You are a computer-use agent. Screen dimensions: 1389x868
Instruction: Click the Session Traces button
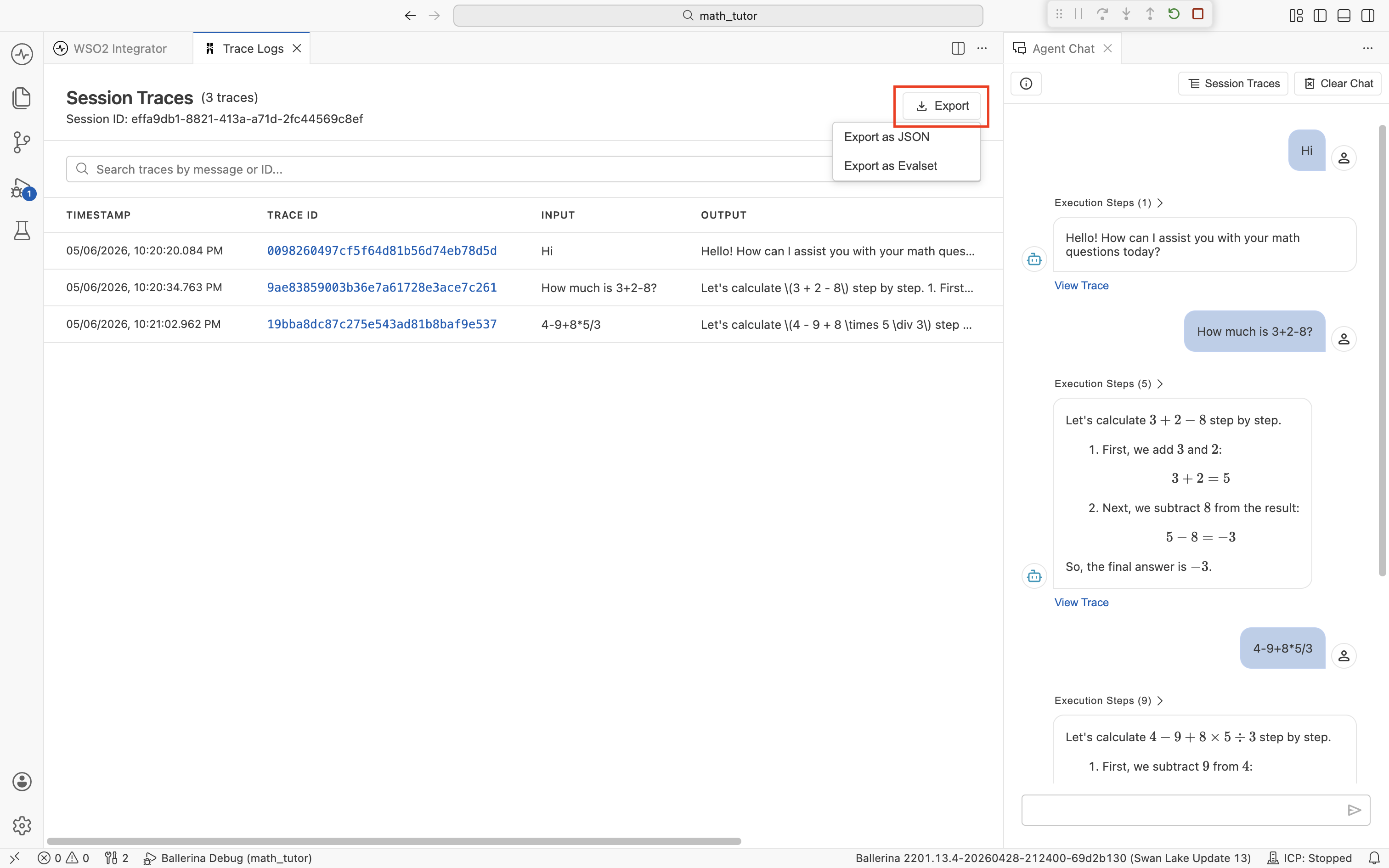coord(1233,84)
